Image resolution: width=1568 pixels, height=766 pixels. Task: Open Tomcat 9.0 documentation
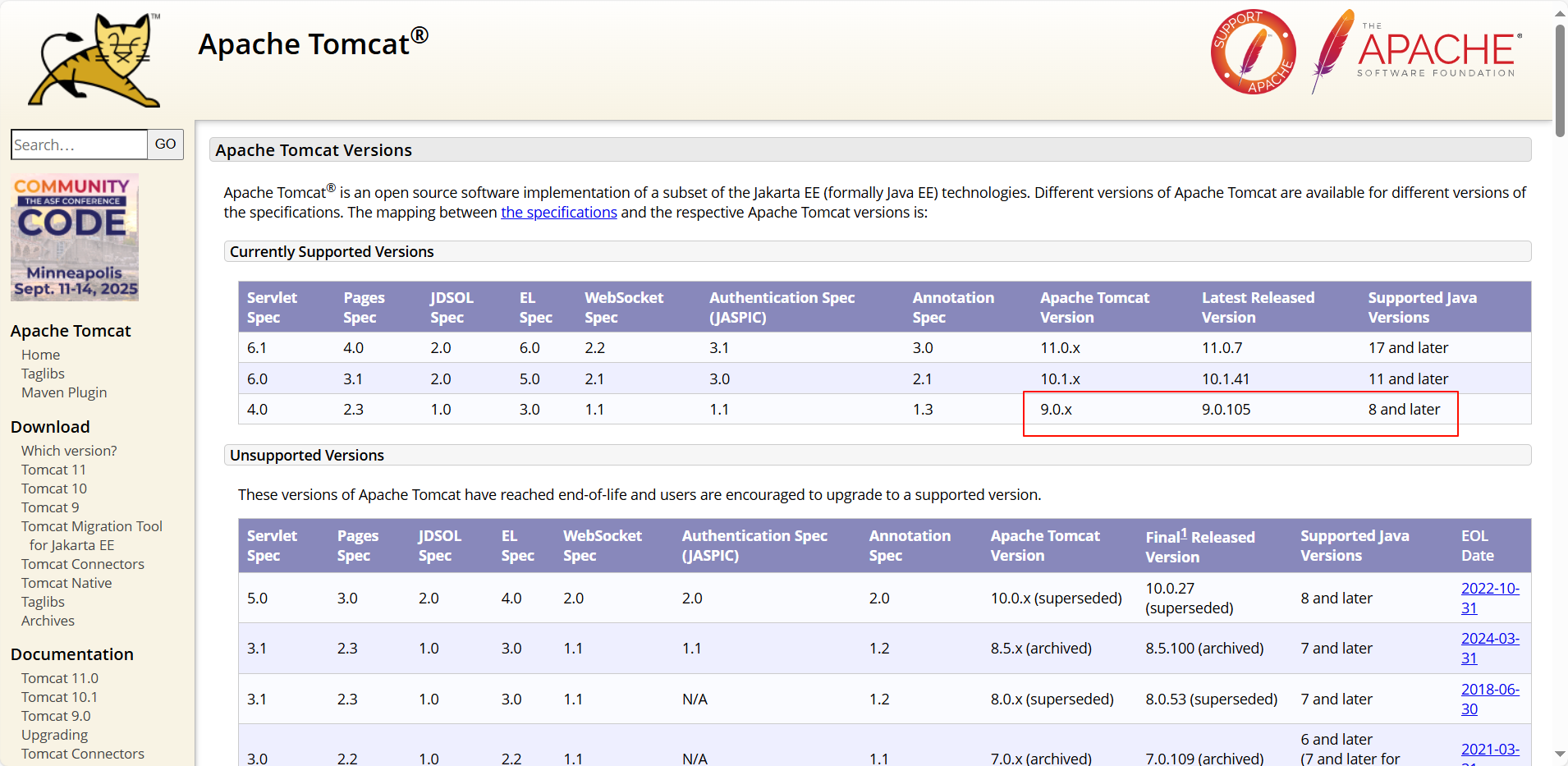pos(56,716)
